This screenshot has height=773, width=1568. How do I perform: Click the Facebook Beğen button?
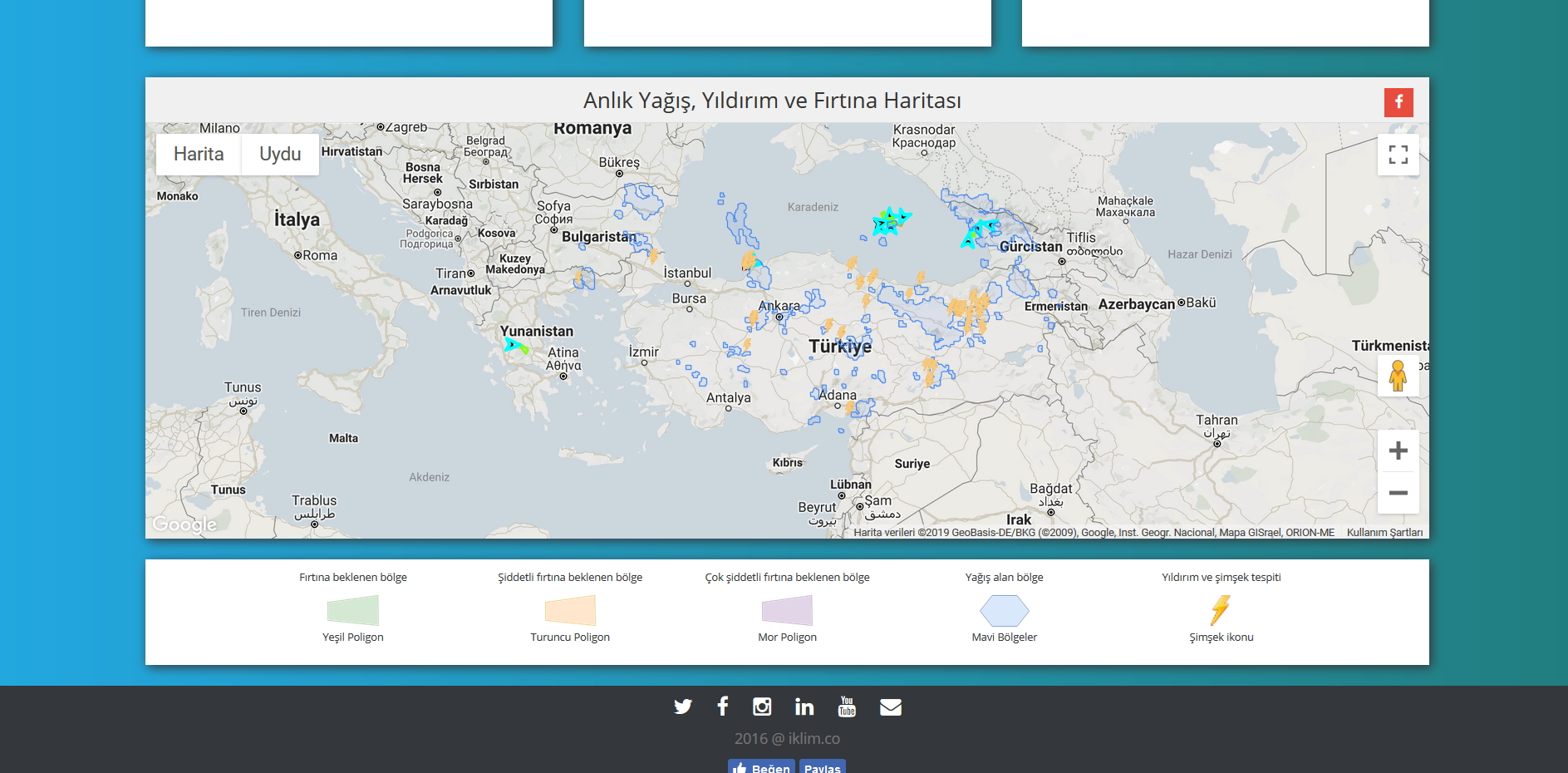tap(761, 766)
